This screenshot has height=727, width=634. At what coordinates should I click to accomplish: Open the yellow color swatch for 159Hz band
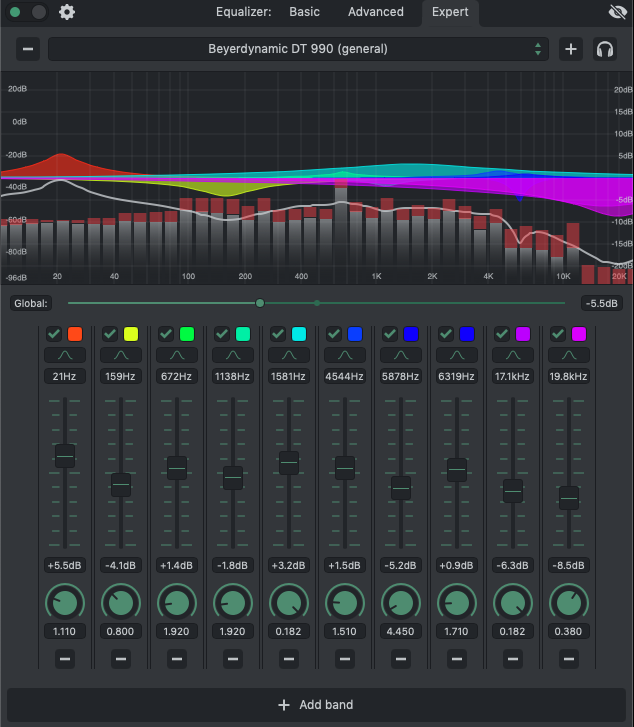tap(131, 334)
